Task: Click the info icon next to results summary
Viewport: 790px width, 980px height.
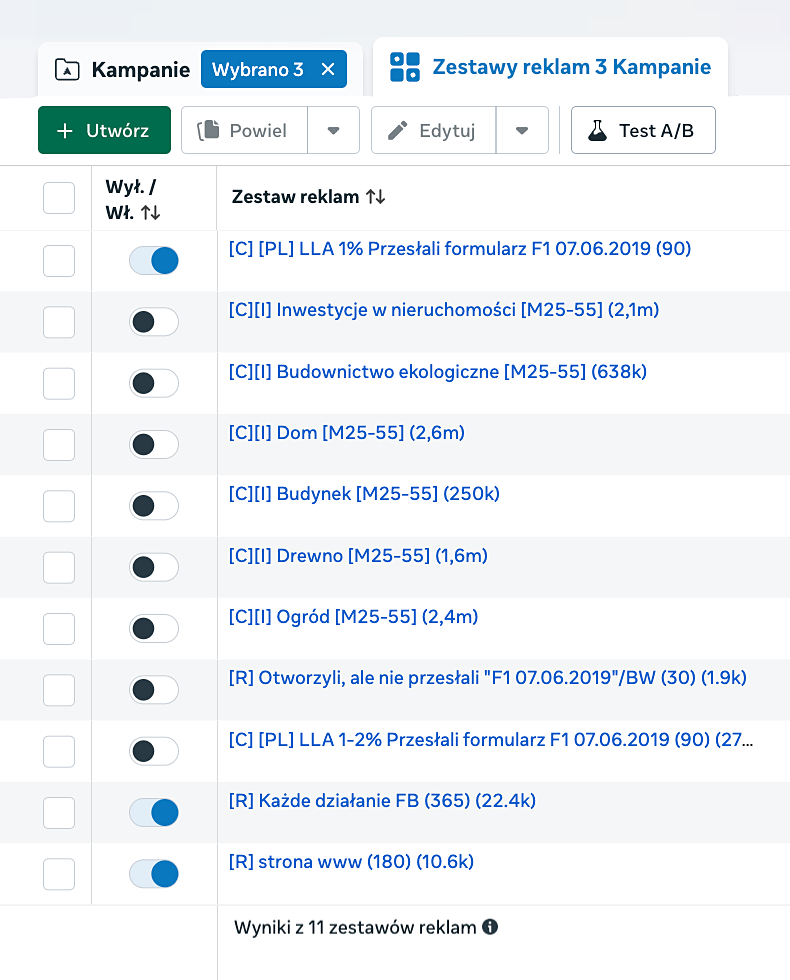Action: click(490, 927)
